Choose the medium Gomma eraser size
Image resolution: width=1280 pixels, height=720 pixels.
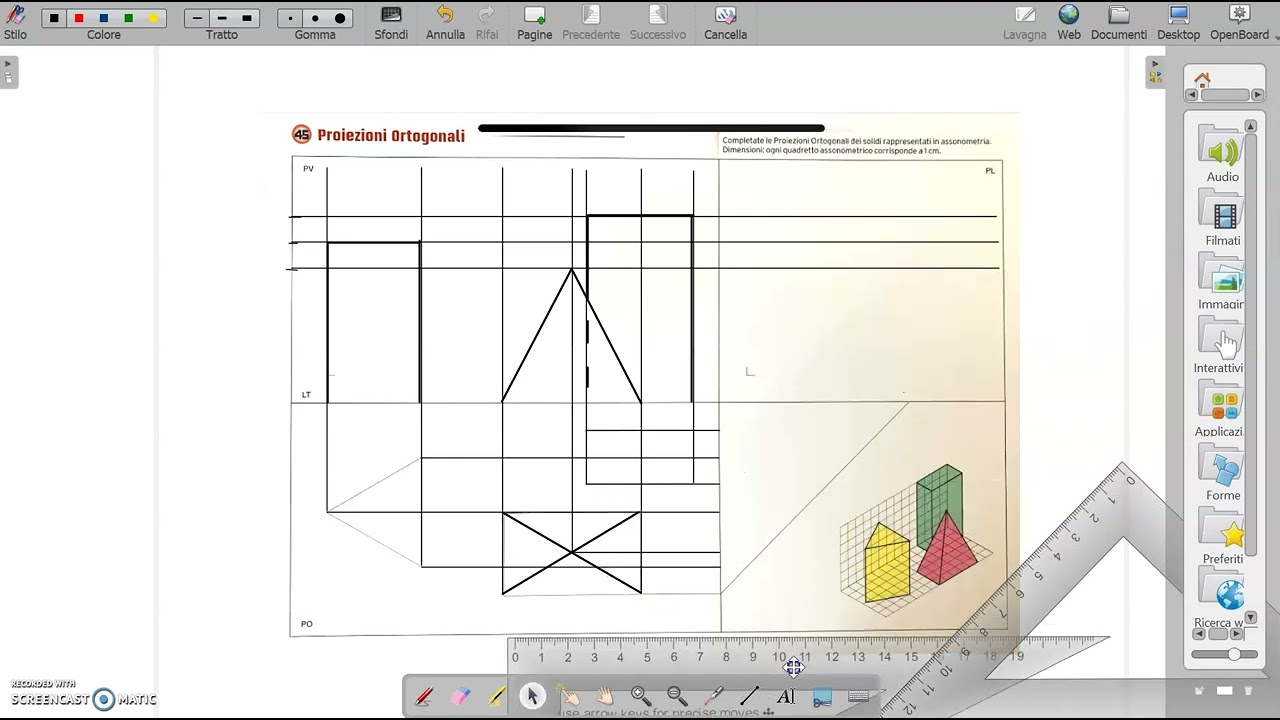click(315, 18)
